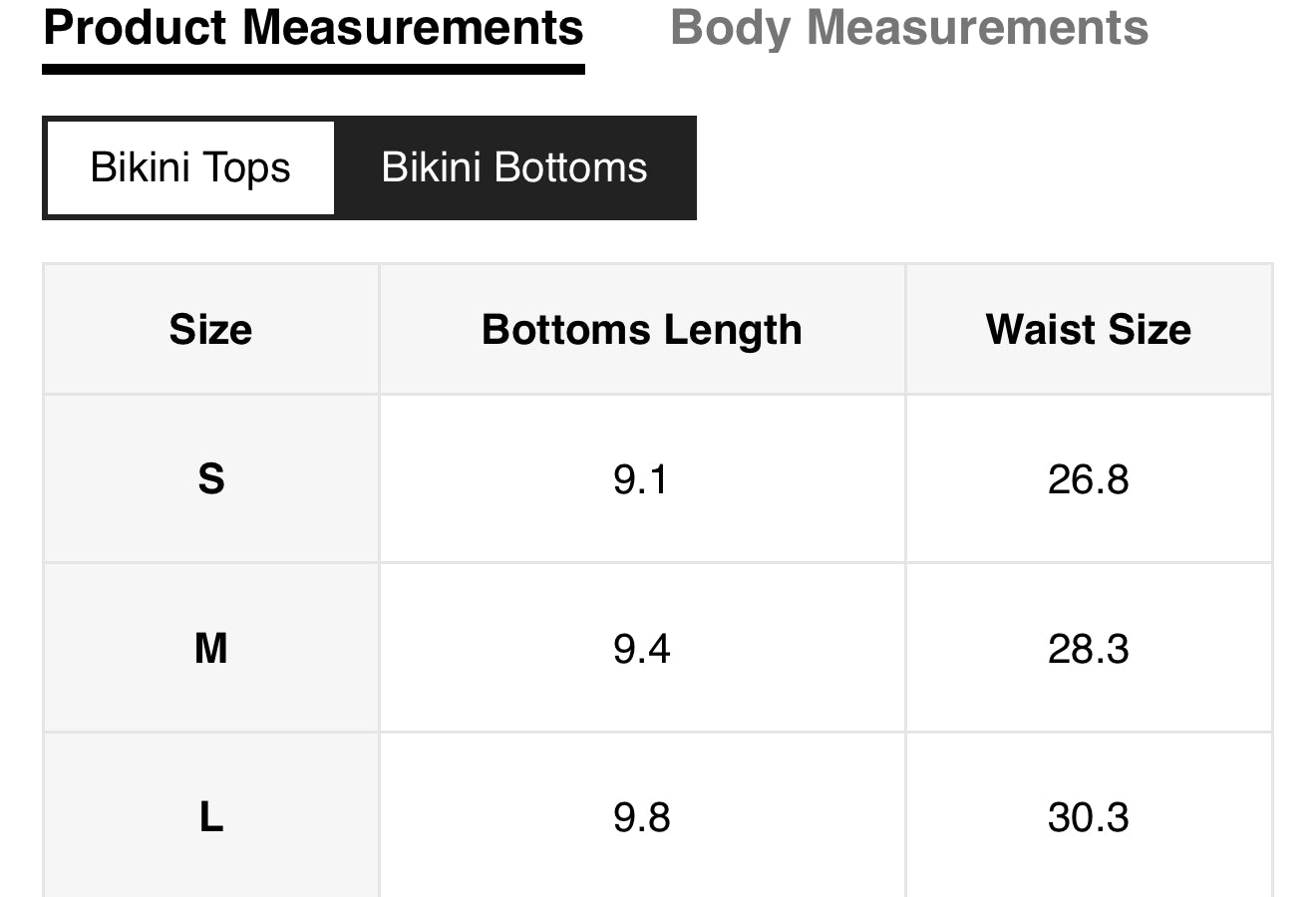The height and width of the screenshot is (897, 1316).
Task: Click the 9.4 bottoms length value
Action: point(641,649)
